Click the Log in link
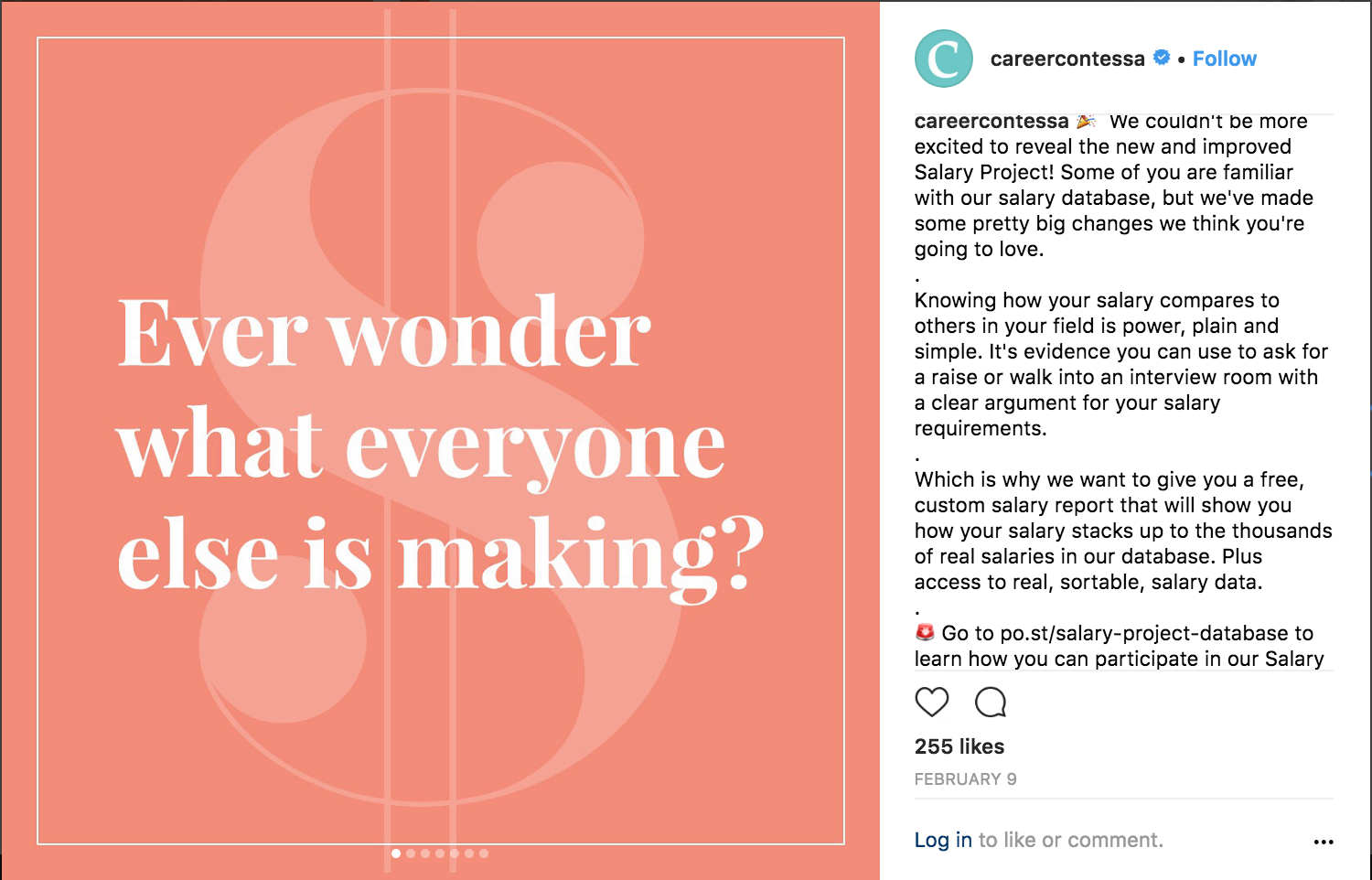1372x880 pixels. pos(942,839)
